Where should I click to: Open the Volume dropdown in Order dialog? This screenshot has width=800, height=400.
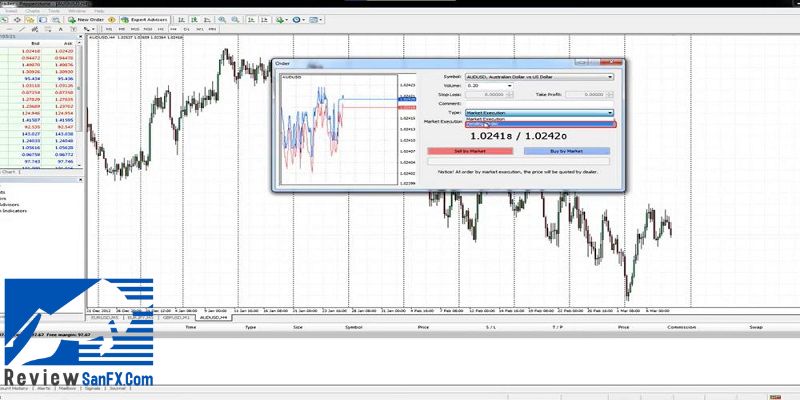point(509,86)
